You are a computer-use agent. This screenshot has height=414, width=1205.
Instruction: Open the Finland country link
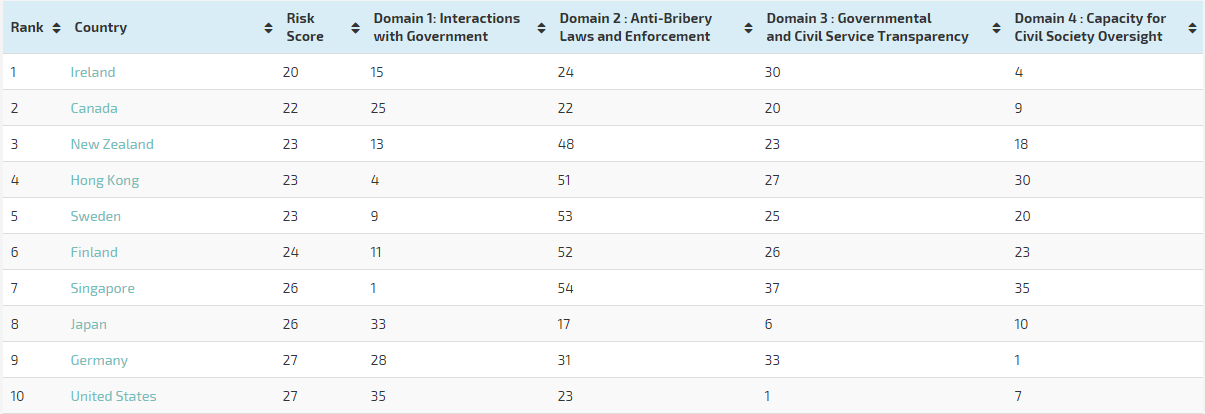click(94, 252)
